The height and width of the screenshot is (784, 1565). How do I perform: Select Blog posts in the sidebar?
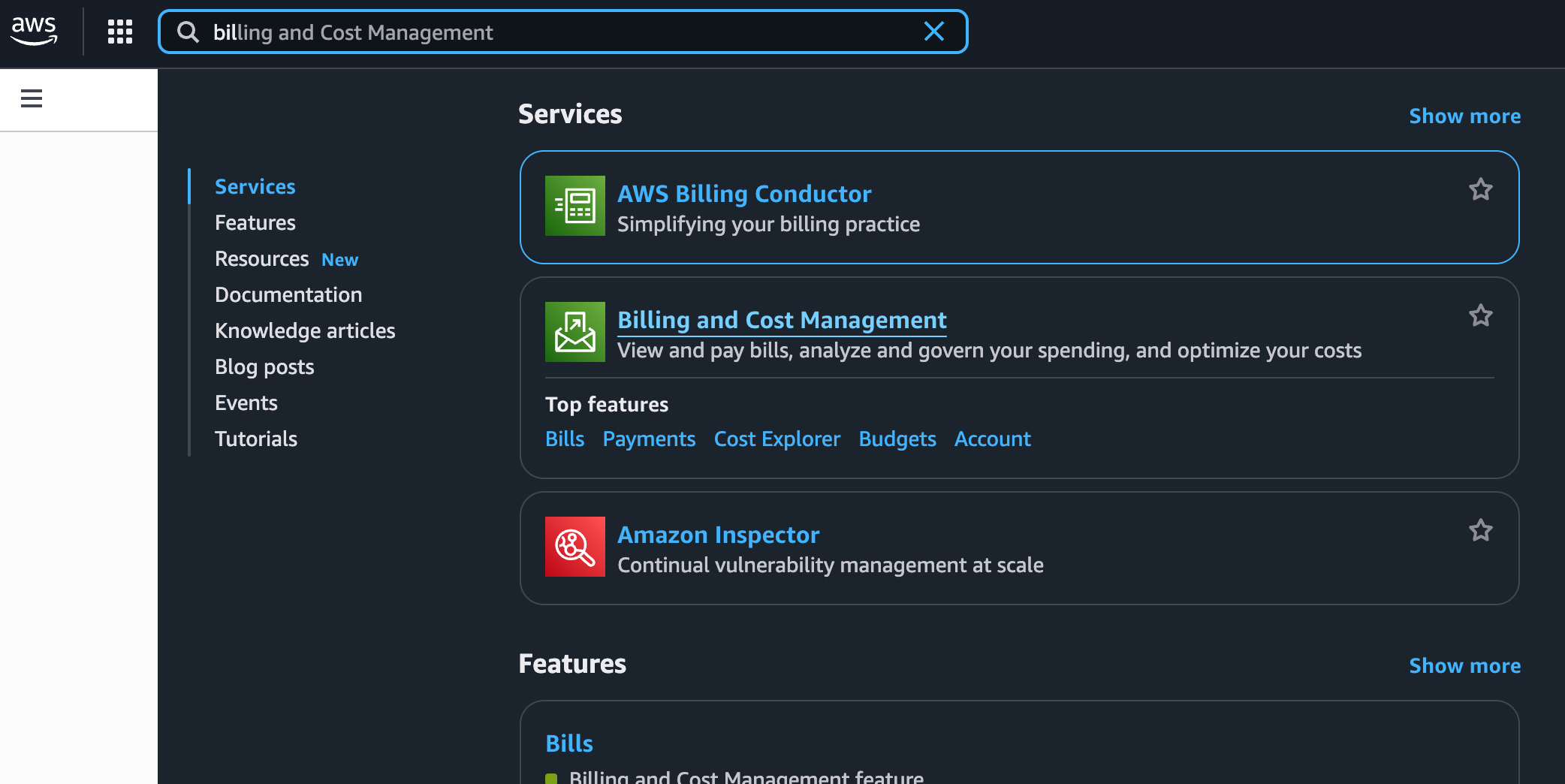pos(264,366)
